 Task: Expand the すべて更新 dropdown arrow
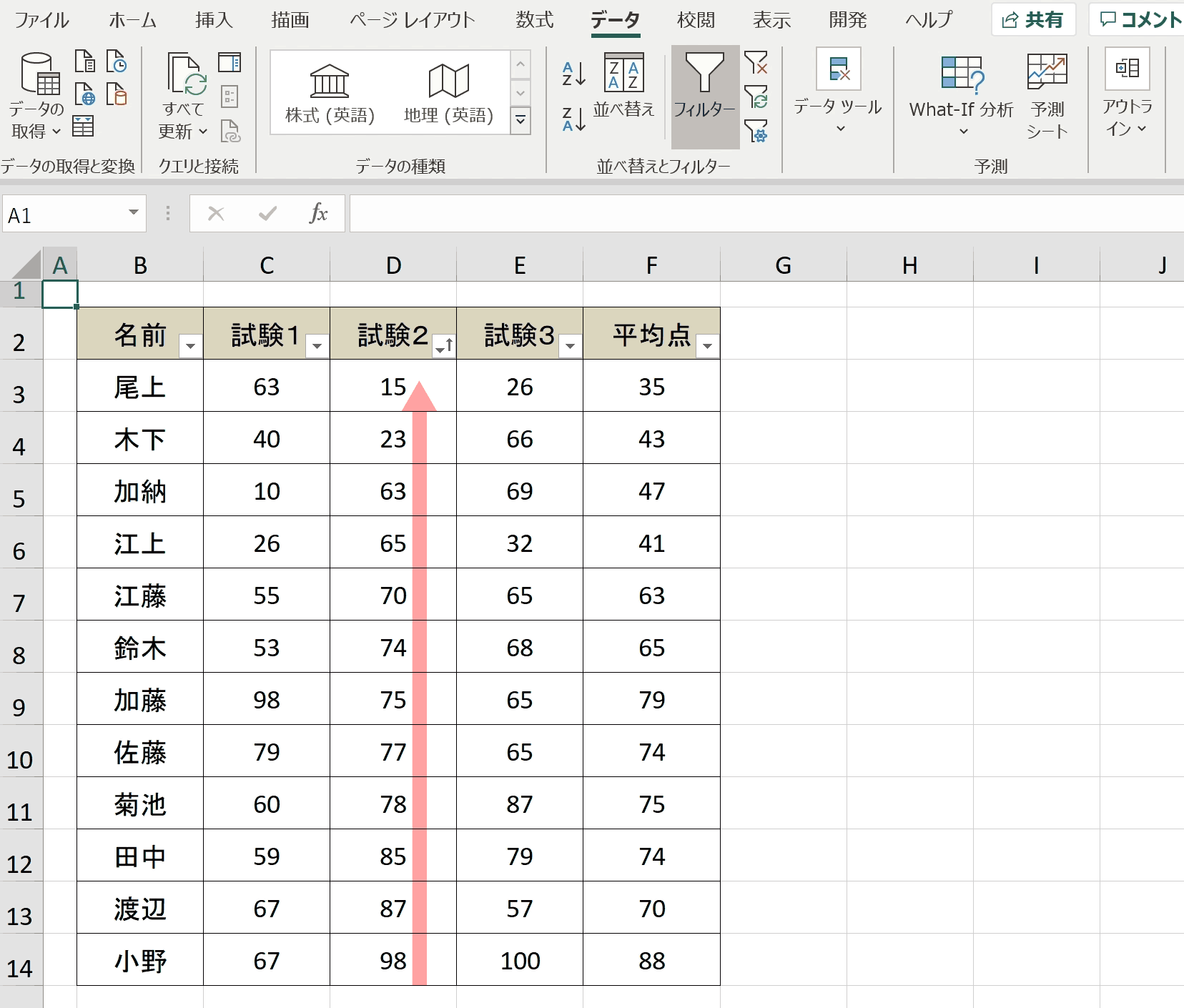click(x=202, y=132)
